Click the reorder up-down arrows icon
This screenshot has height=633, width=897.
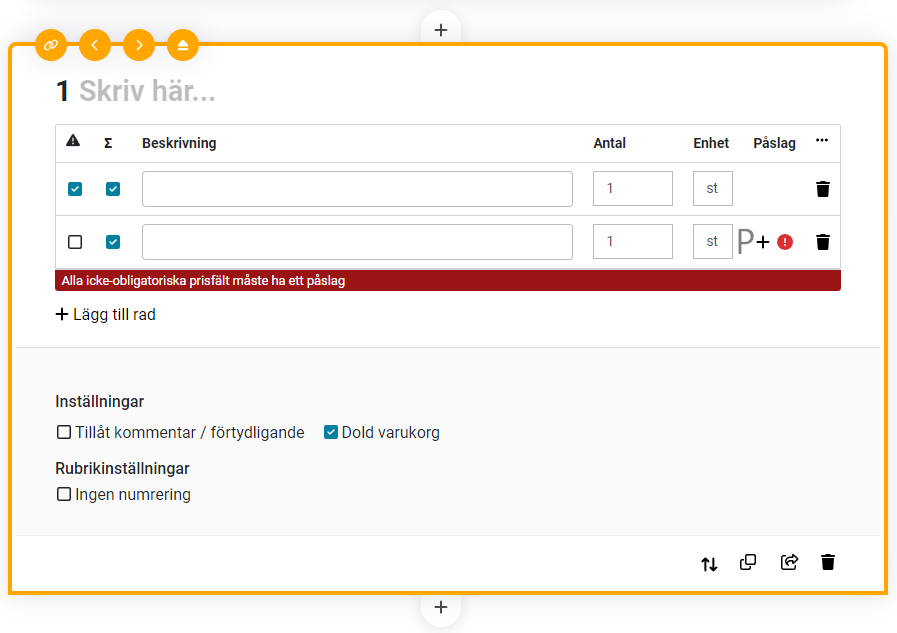[709, 564]
